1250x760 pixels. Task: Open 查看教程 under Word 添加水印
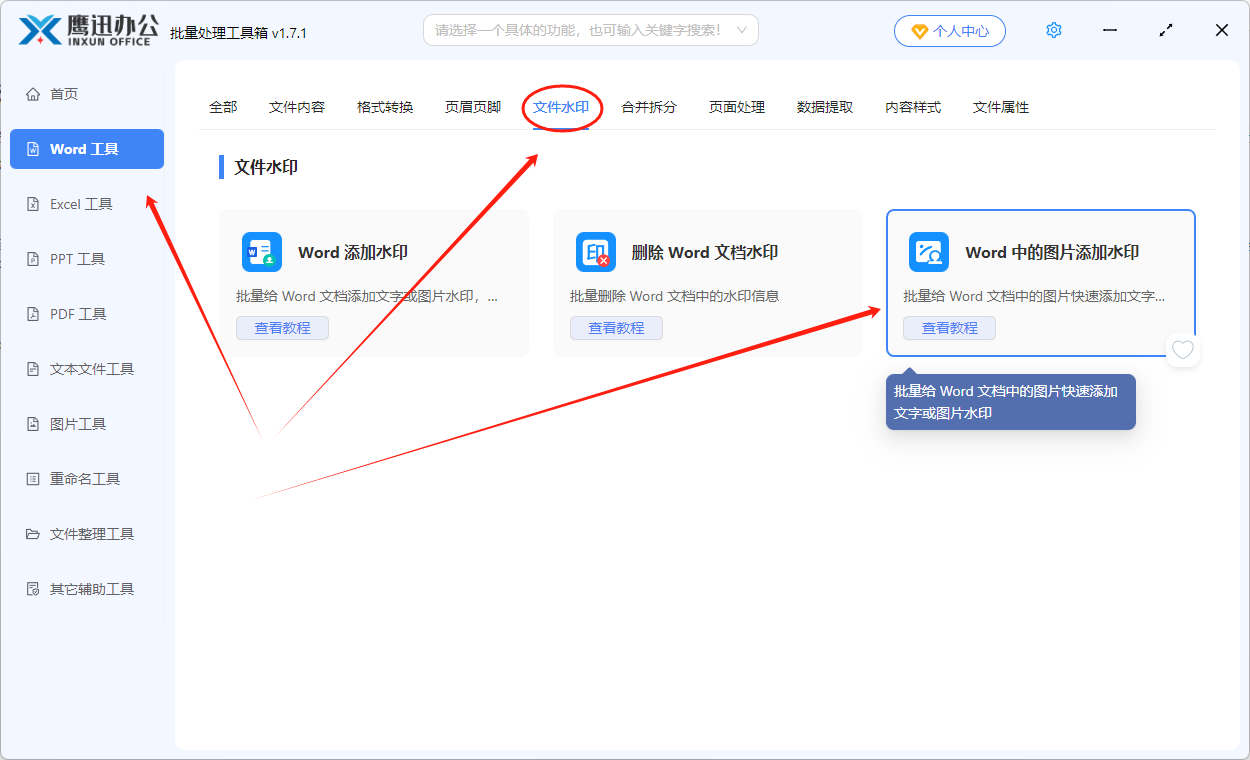(x=283, y=327)
